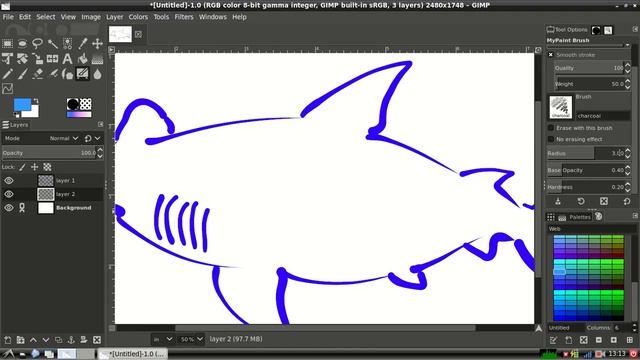Reset tool options to defaults
The width and height of the screenshot is (640, 360).
pos(627,201)
